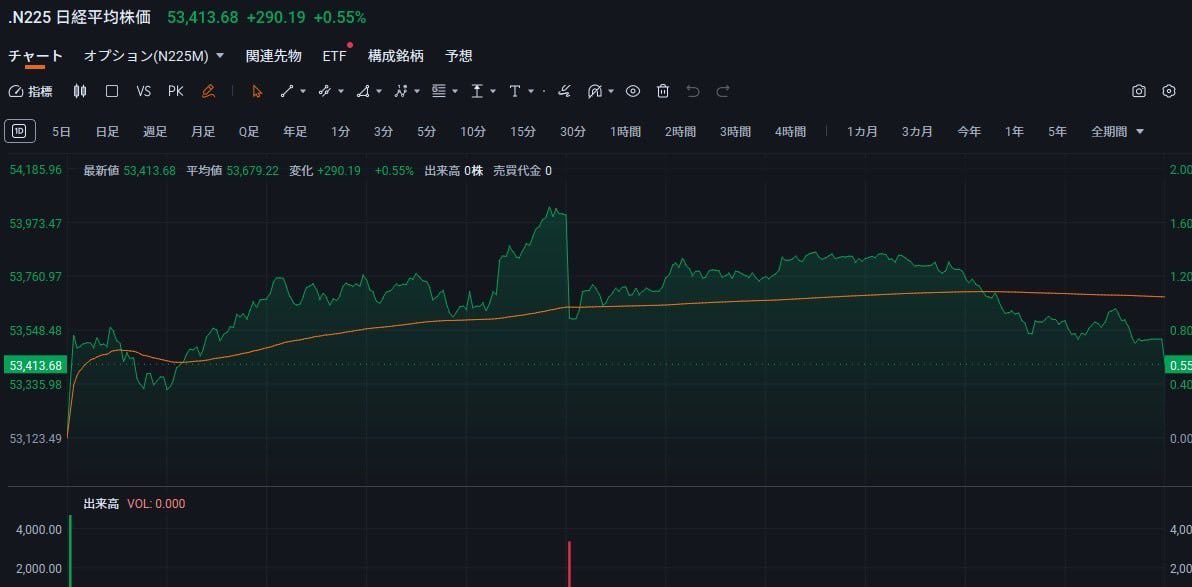The height and width of the screenshot is (587, 1192).
Task: Select the parallel channel drawing tool
Action: pyautogui.click(x=325, y=91)
